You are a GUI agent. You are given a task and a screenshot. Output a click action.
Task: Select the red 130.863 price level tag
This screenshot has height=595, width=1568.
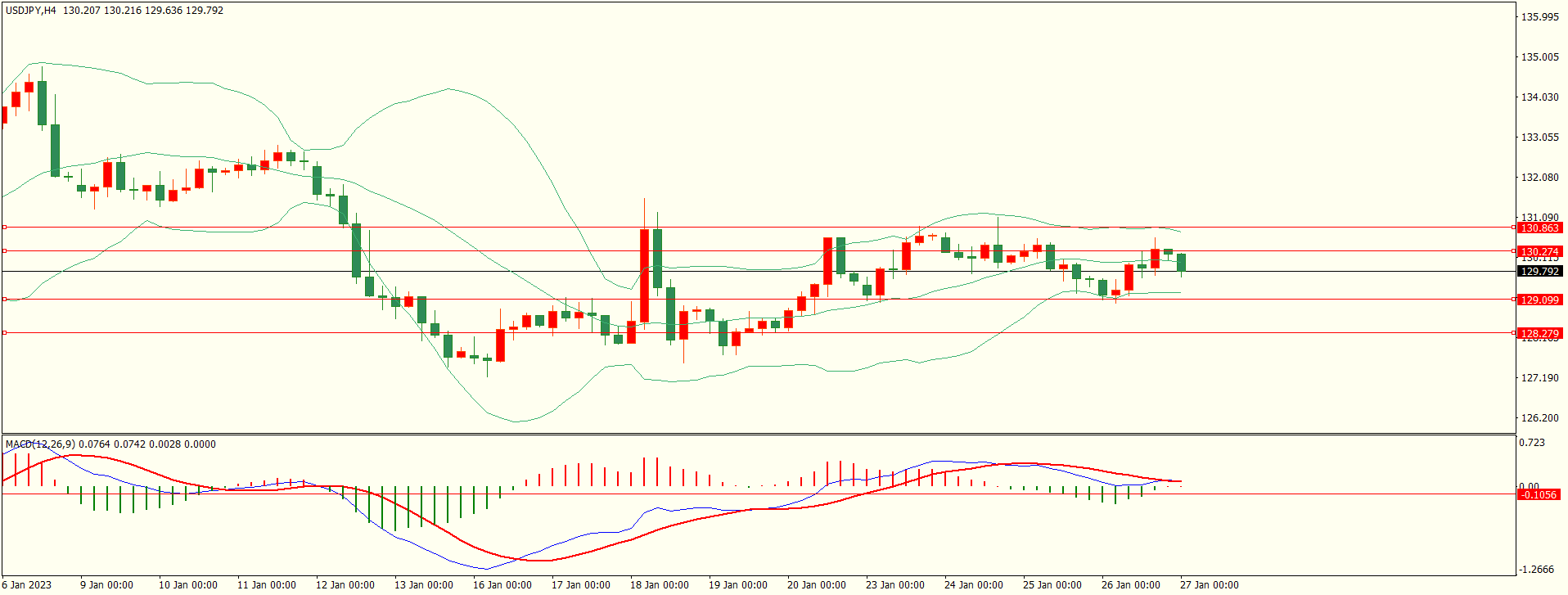pyautogui.click(x=1539, y=228)
